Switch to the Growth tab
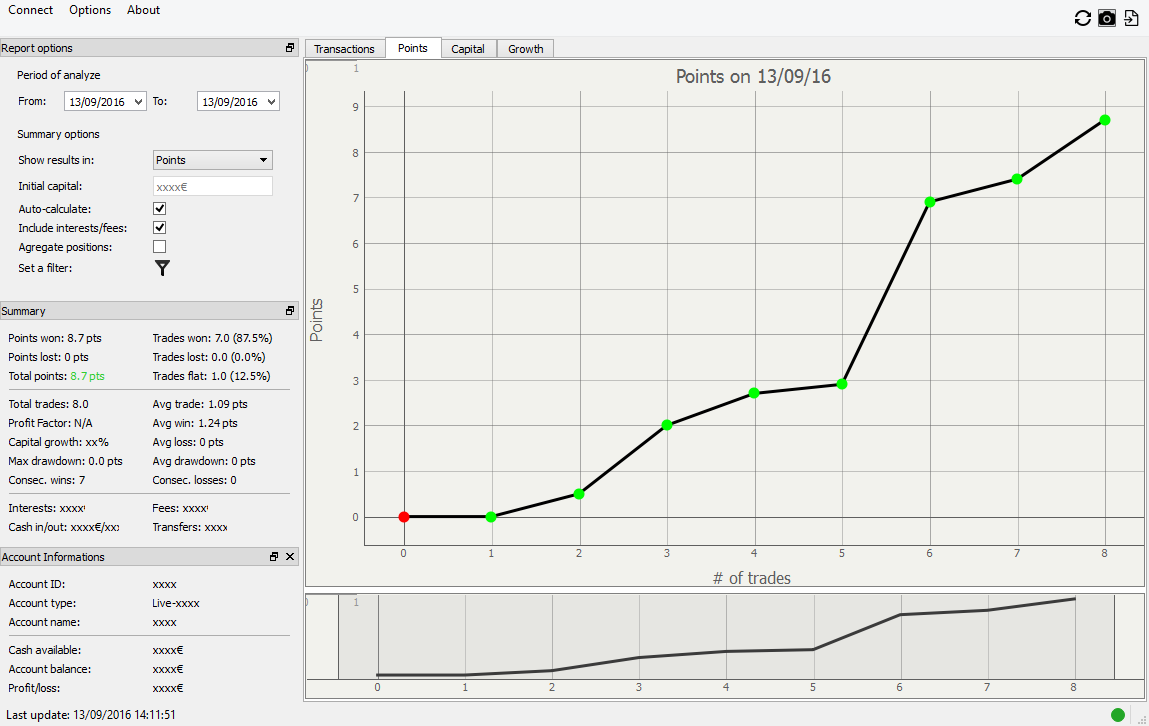This screenshot has height=726, width=1149. coord(525,49)
